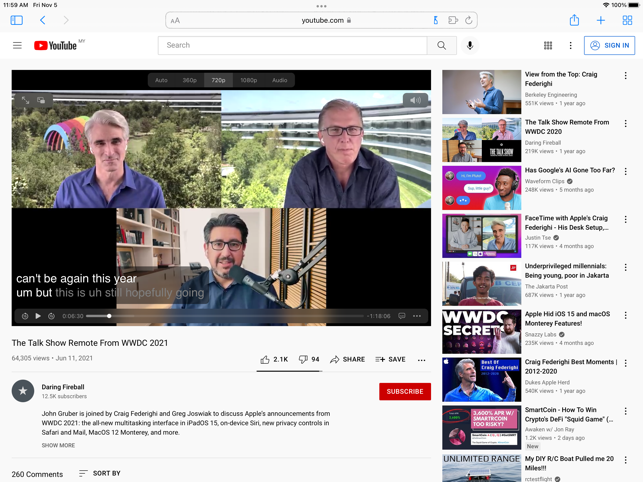Screen dimensions: 643x482
Task: Like the video with thumbs up
Action: click(273, 359)
